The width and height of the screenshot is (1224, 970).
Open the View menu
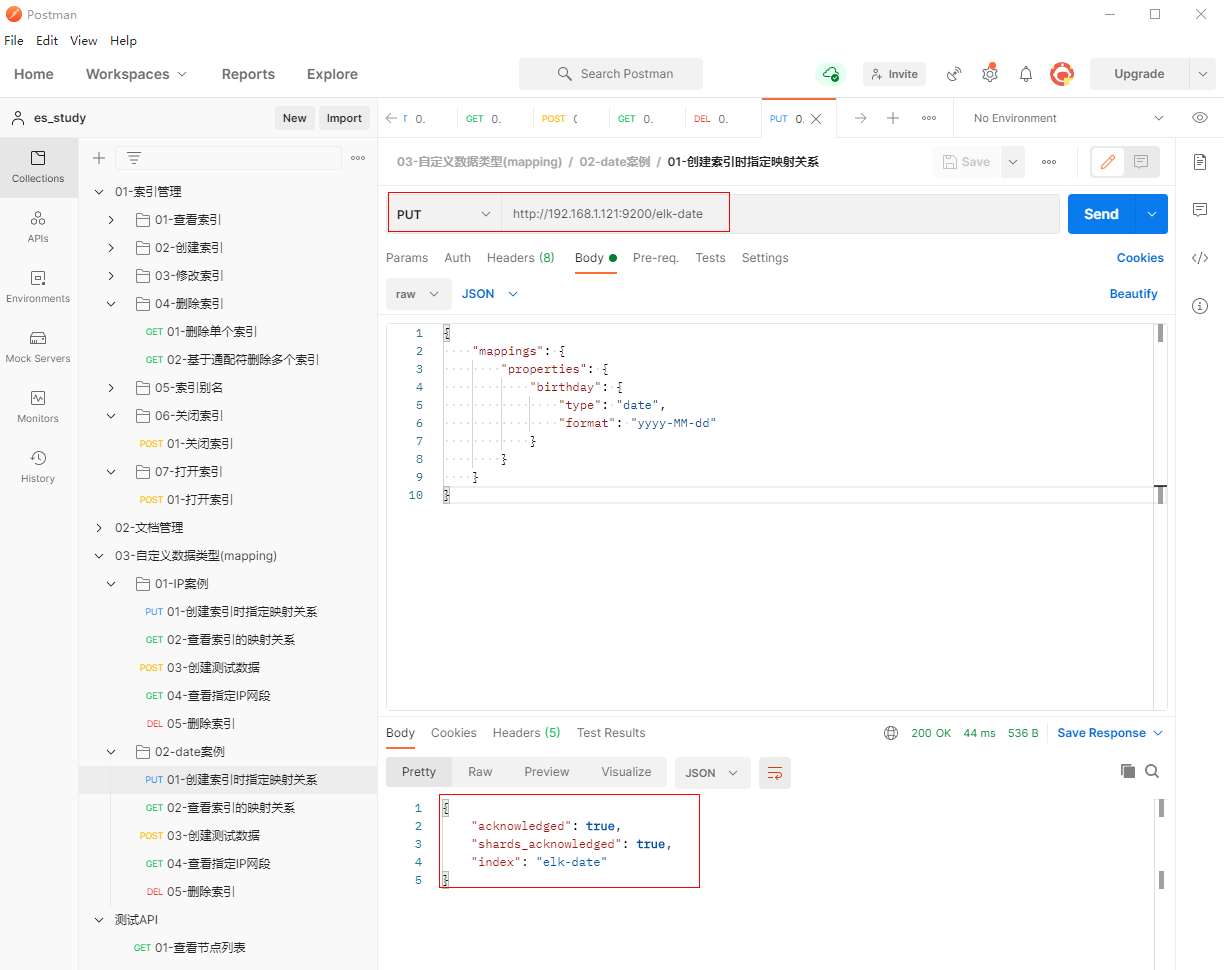pyautogui.click(x=84, y=41)
